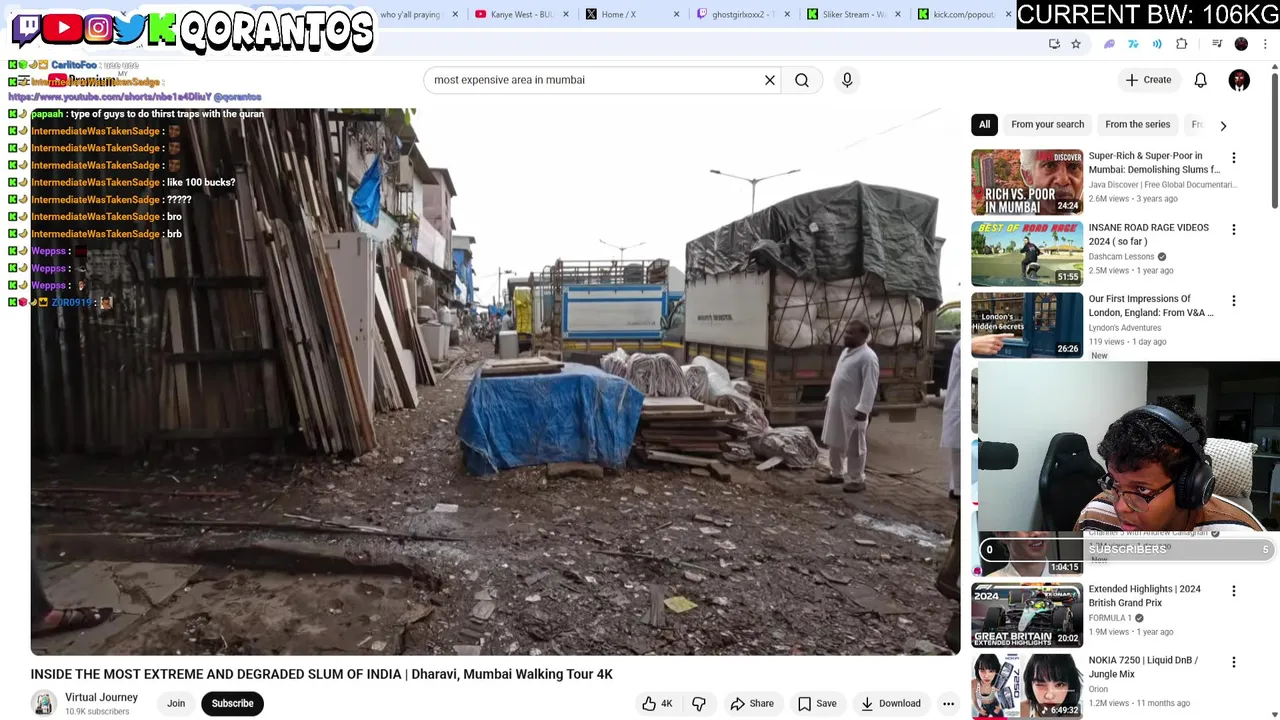
Task: Open INSANE ROAD RAGE VIDEOS 2024 title
Action: click(x=1148, y=234)
